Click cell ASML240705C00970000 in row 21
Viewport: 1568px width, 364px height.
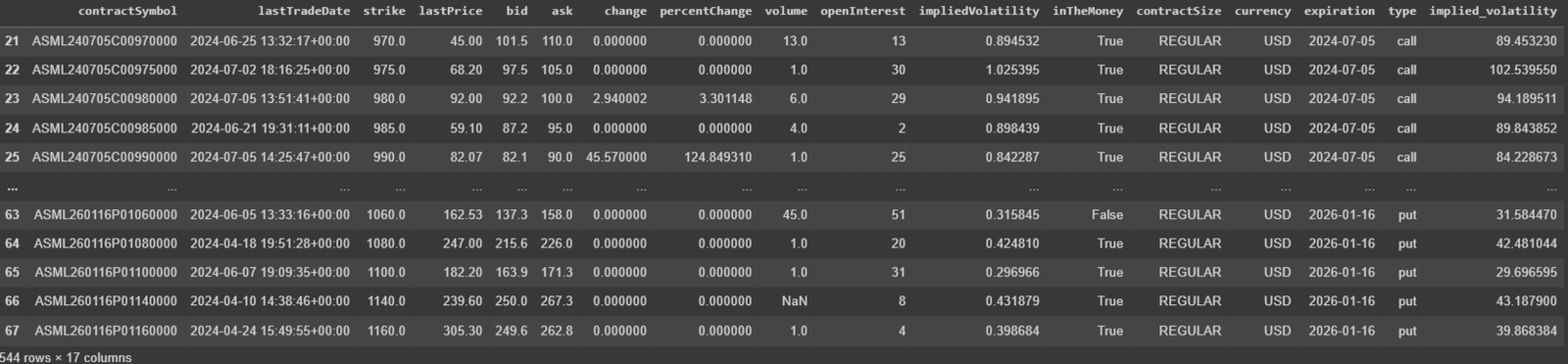click(x=105, y=41)
